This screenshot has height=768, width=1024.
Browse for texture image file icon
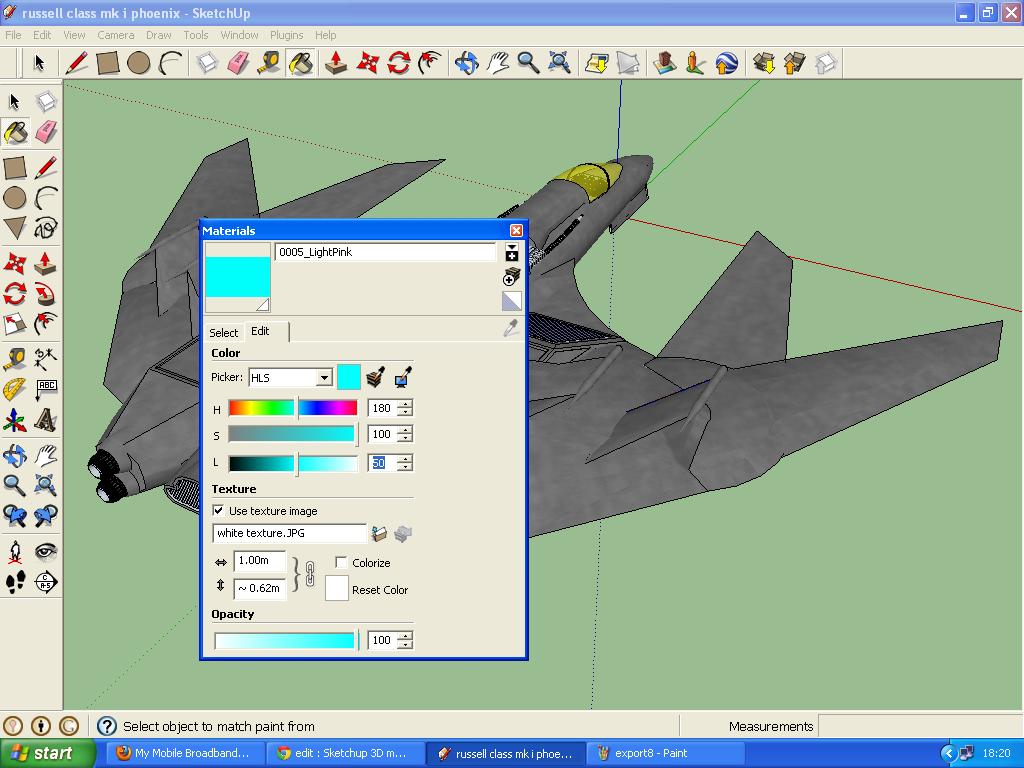[x=379, y=534]
